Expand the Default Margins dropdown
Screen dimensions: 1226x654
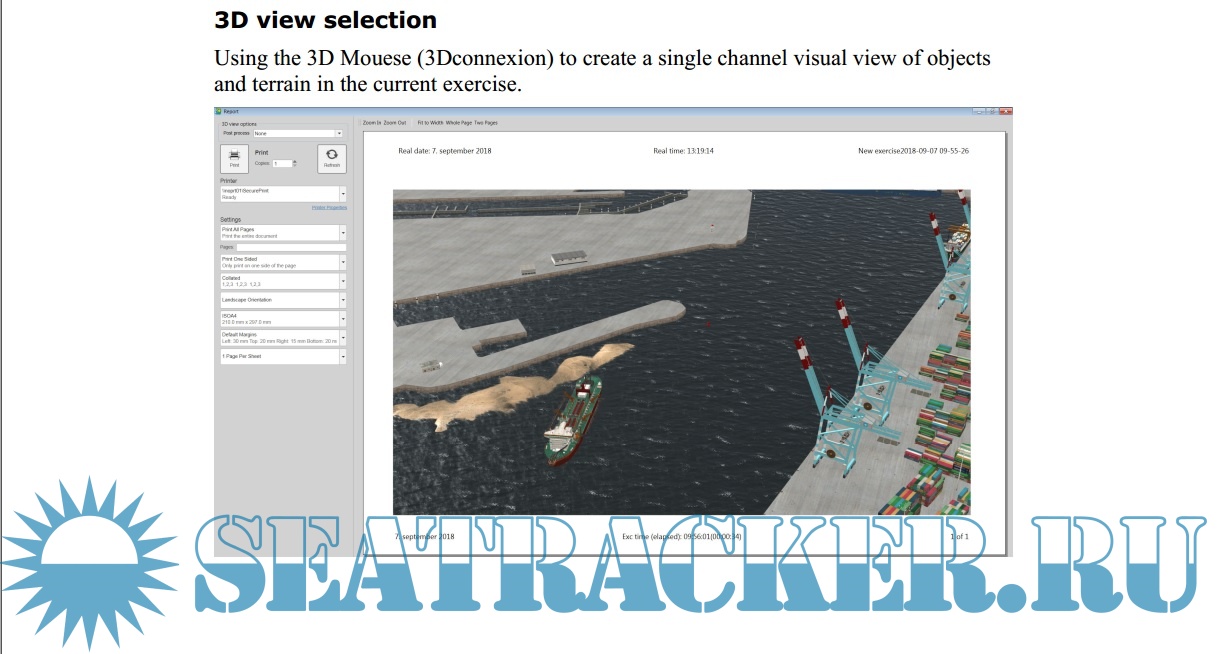[343, 338]
